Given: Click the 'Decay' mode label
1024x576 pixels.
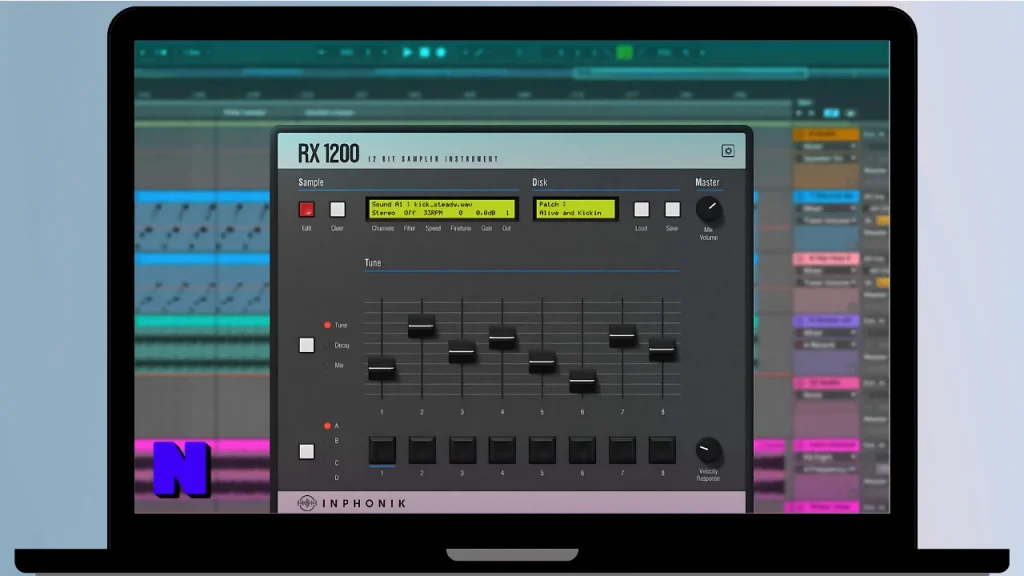Looking at the screenshot, I should pos(342,345).
